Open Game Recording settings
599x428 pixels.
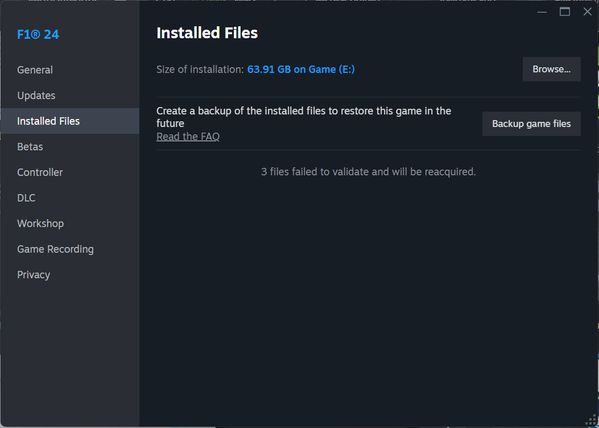tap(70, 249)
